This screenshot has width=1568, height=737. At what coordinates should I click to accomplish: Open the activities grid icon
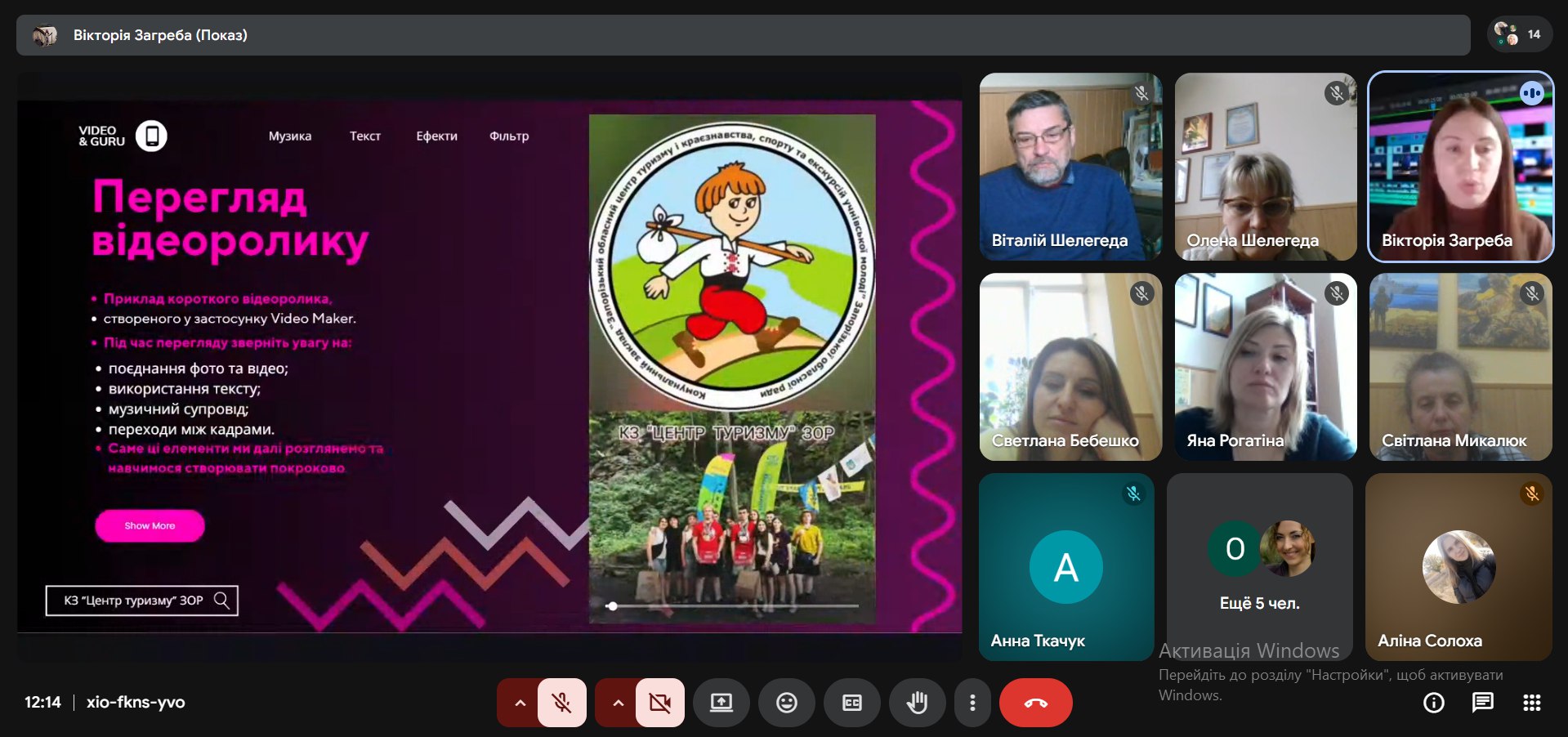point(1531,703)
